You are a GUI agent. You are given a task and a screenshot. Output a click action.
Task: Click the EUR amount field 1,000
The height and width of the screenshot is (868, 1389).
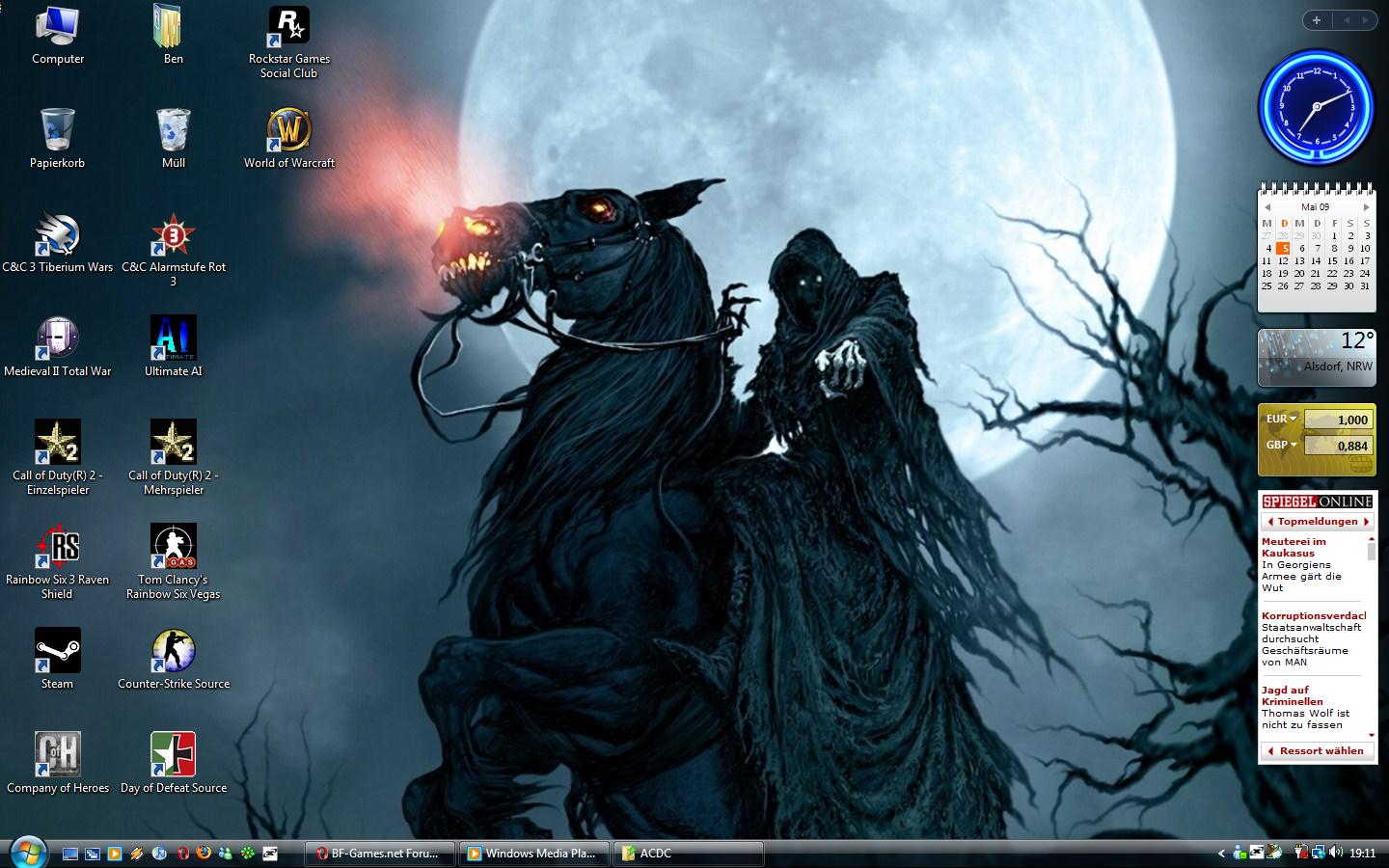[x=1337, y=420]
